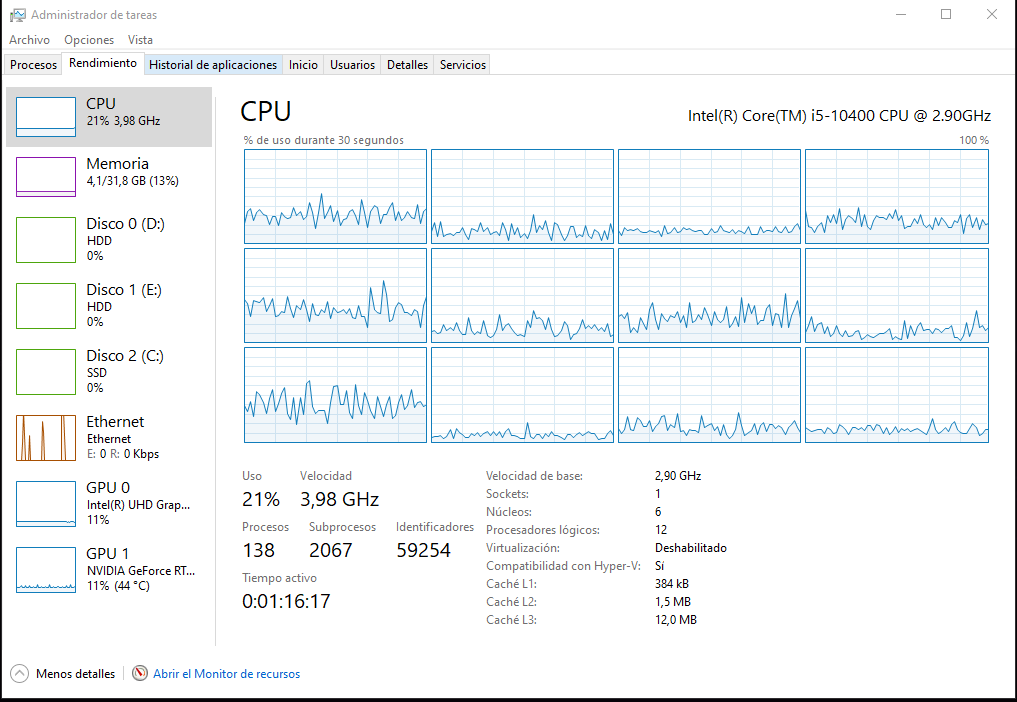Open the Vista menu
This screenshot has width=1017, height=702.
click(x=140, y=40)
